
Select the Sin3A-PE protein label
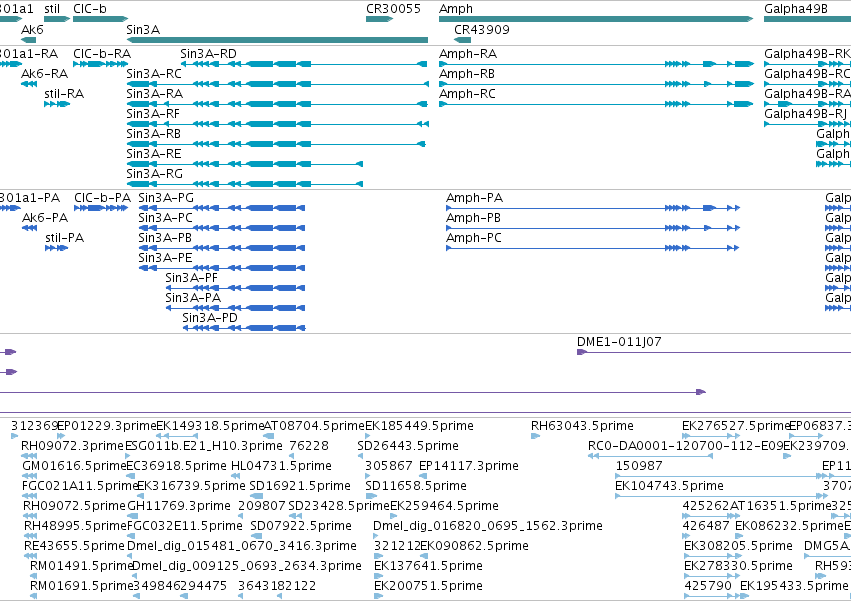tap(165, 258)
